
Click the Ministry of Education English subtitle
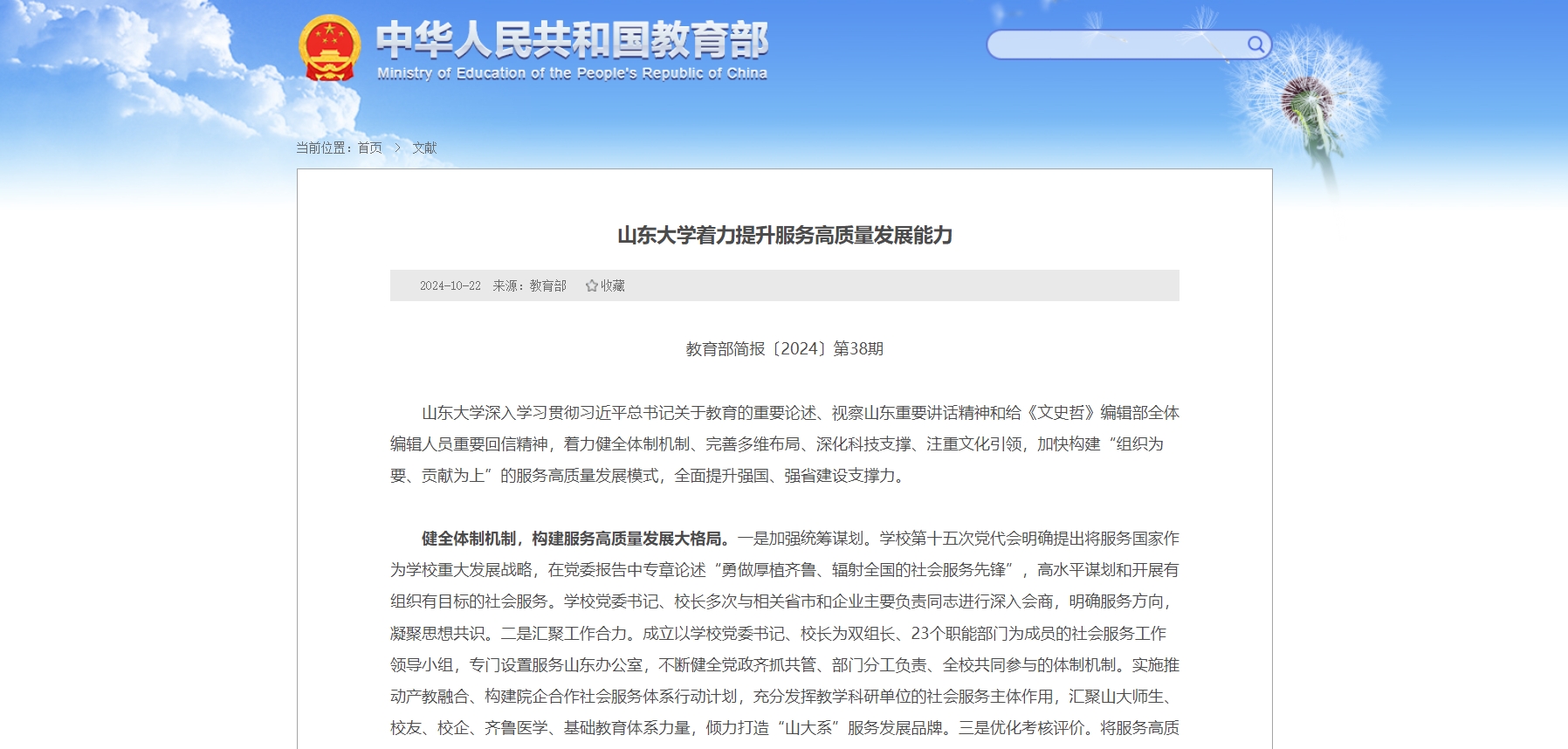[572, 73]
